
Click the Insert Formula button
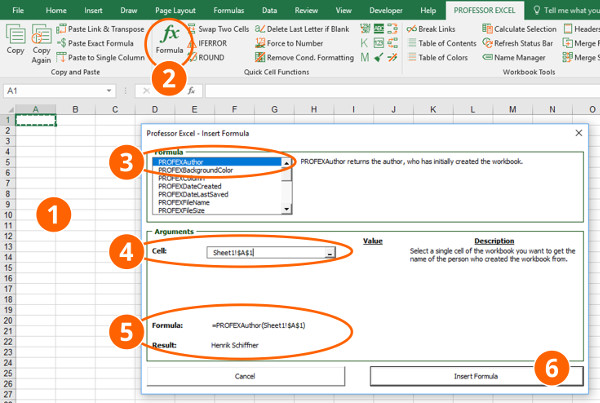[x=476, y=376]
